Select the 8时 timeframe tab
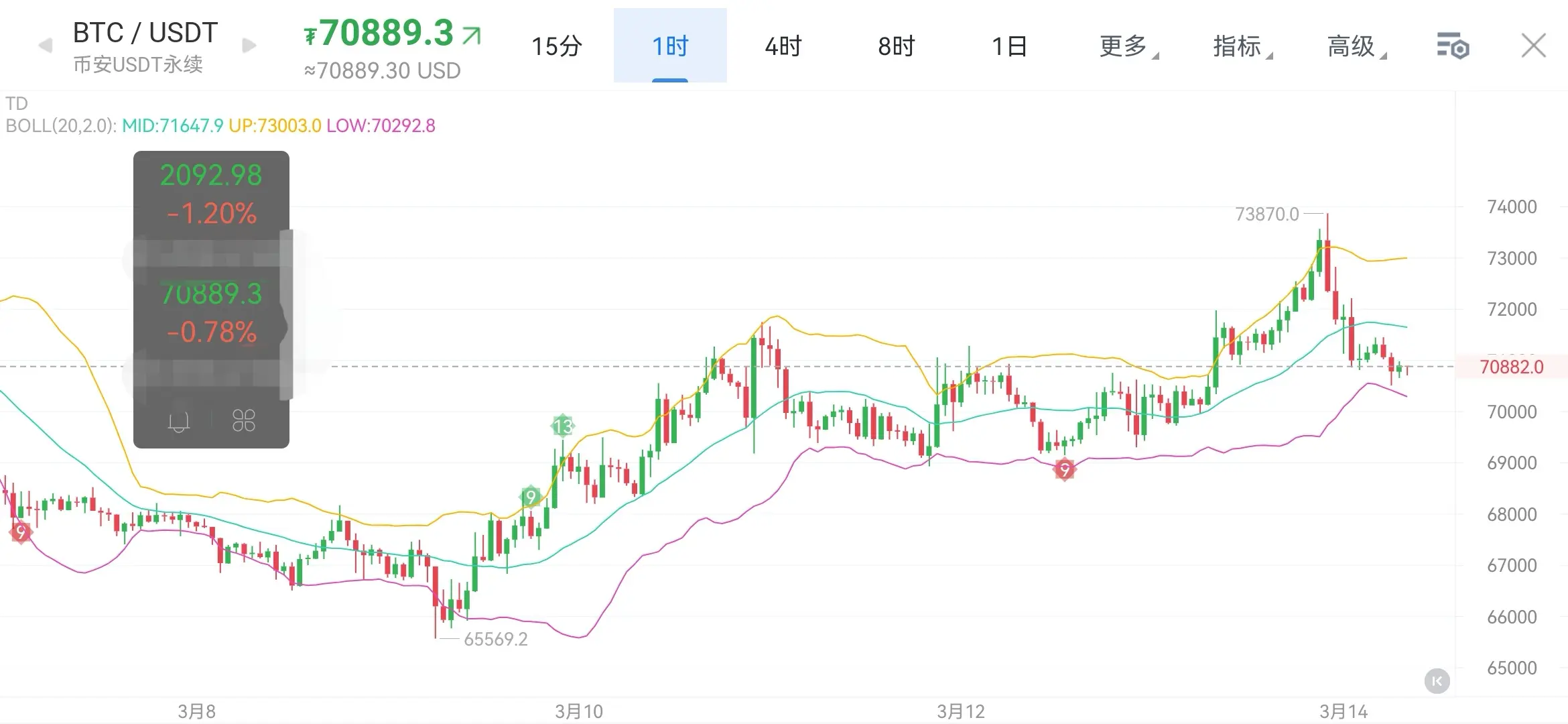The width and height of the screenshot is (1568, 724). coord(896,46)
